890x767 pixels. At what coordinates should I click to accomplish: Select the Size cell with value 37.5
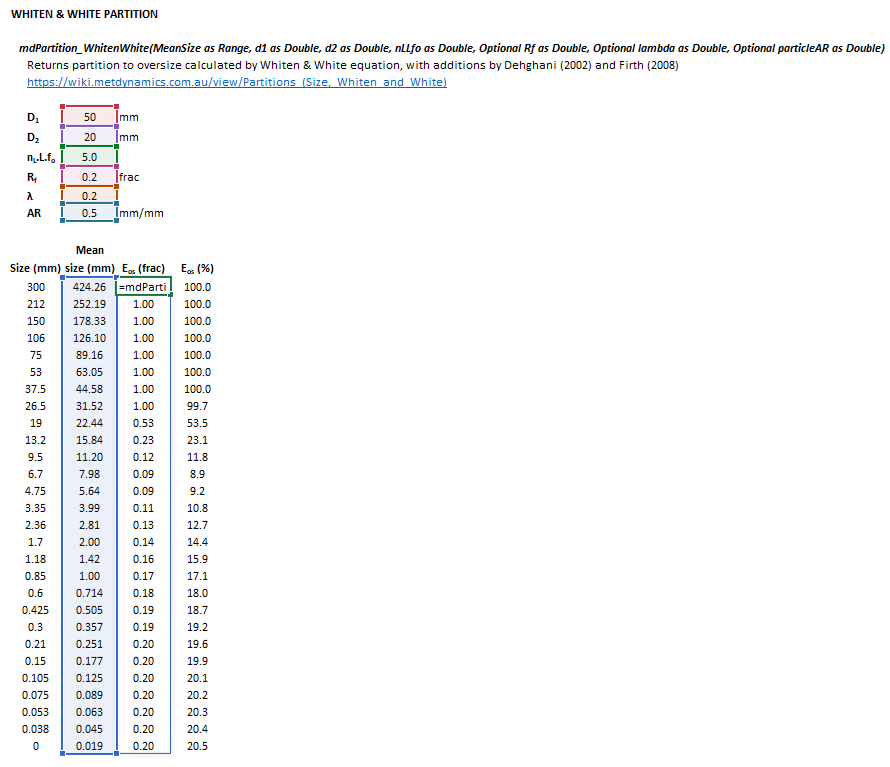(x=35, y=389)
